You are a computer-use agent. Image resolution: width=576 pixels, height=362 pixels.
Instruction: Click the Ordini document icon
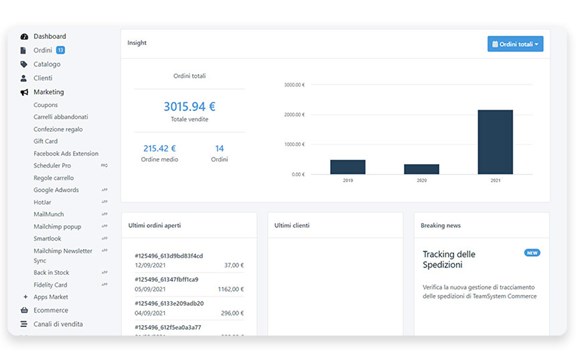click(23, 50)
